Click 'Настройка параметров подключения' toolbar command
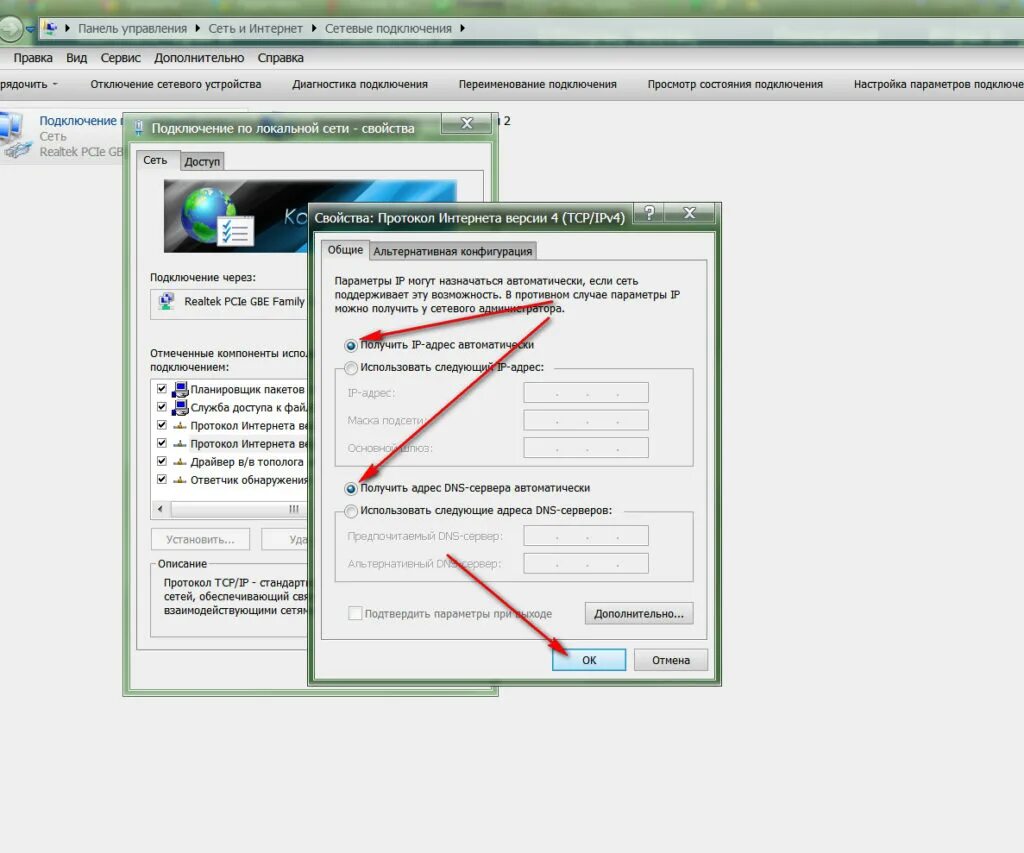1024x853 pixels. (x=938, y=84)
